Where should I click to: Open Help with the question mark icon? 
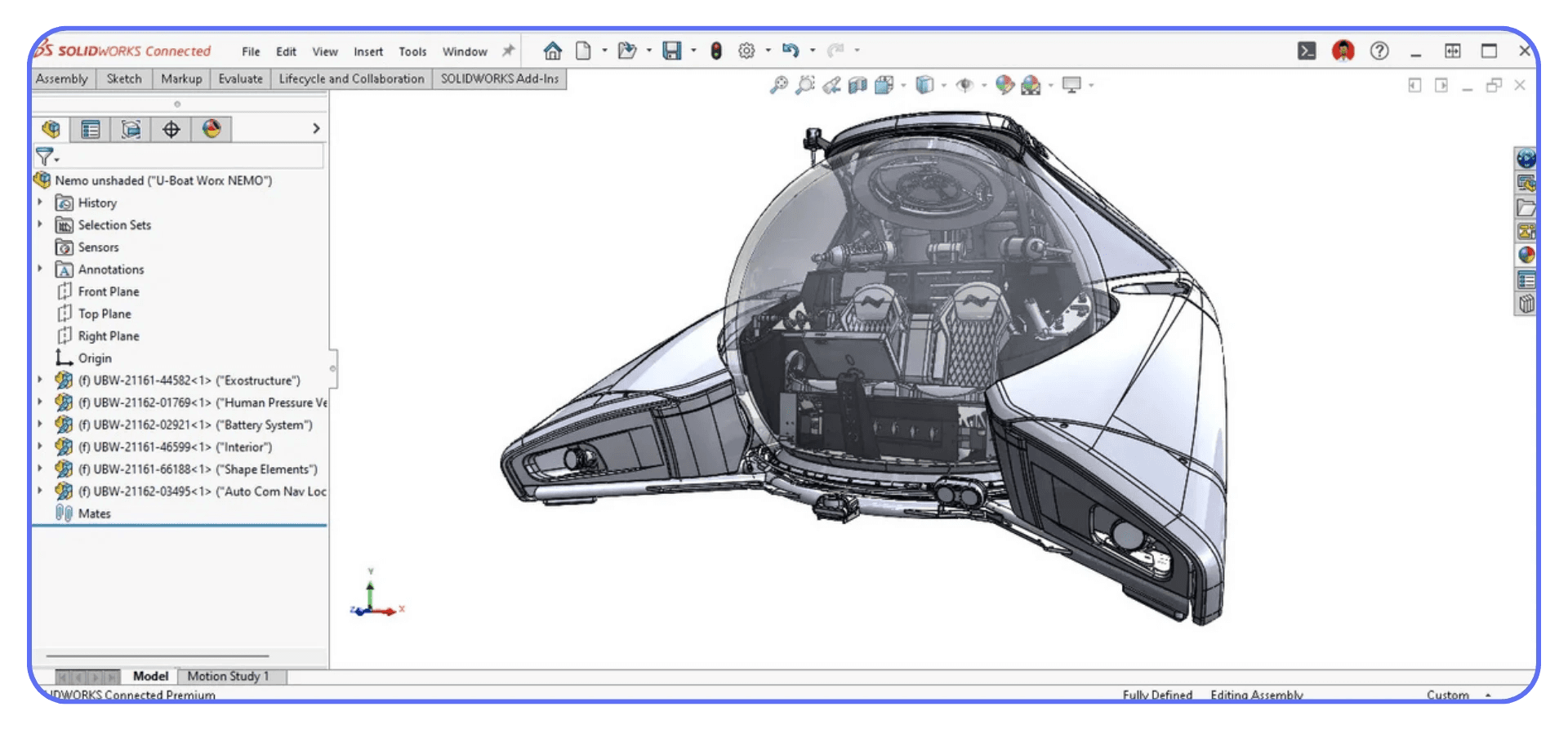(x=1379, y=51)
